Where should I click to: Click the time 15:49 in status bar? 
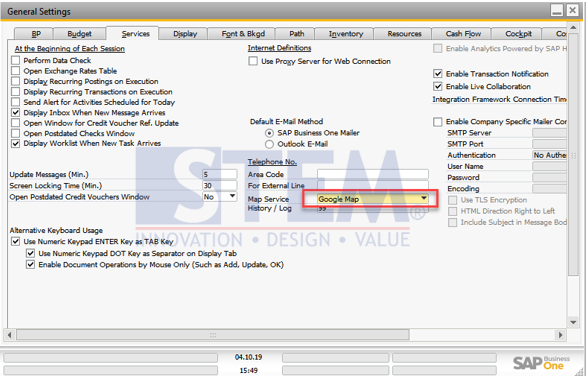(248, 371)
